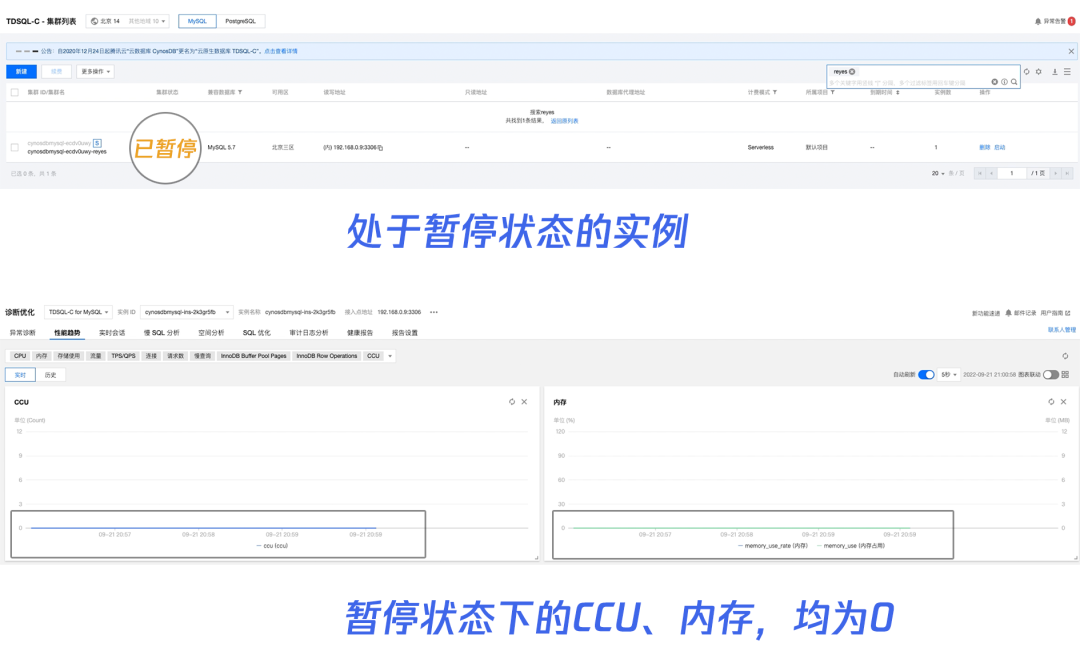The image size is (1080, 659).
Task: Open the 联系人管理 link
Action: (x=1061, y=330)
